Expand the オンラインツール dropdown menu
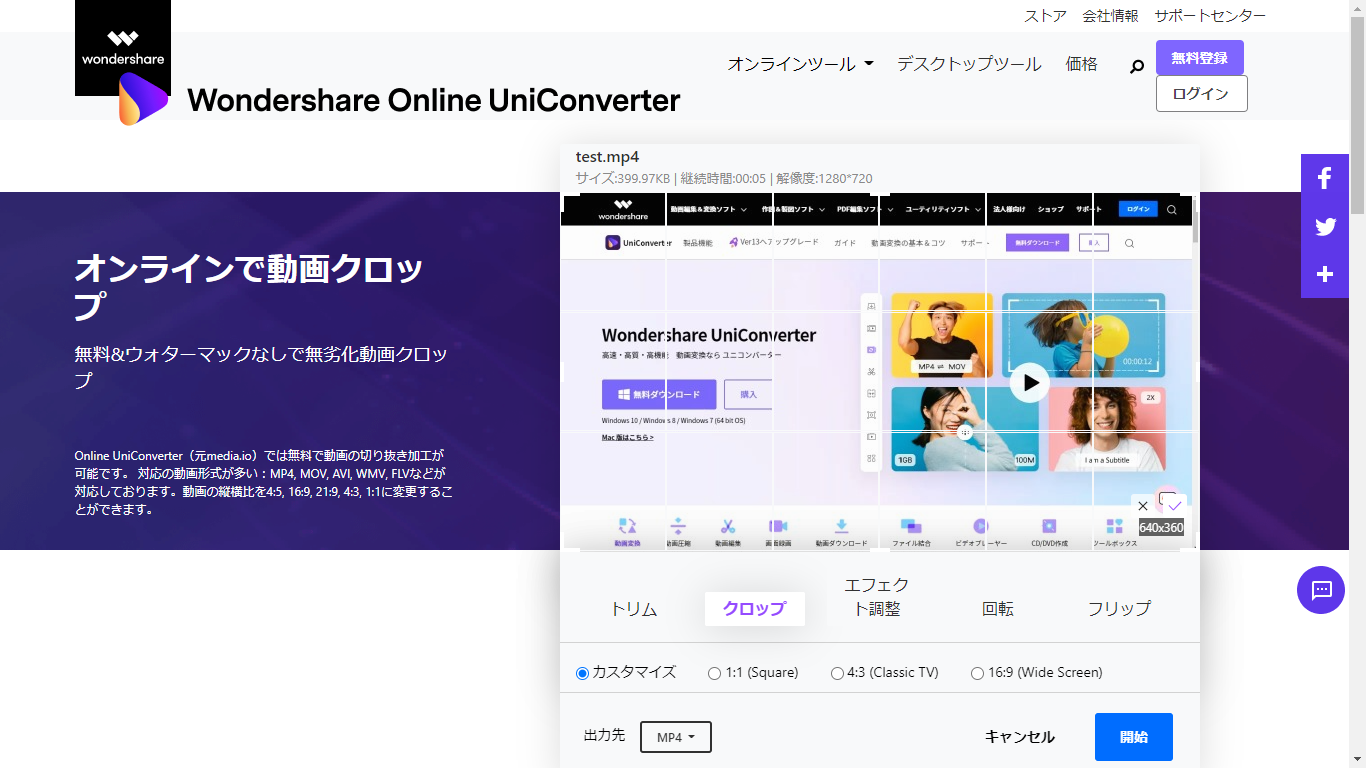The height and width of the screenshot is (768, 1366). (x=801, y=64)
